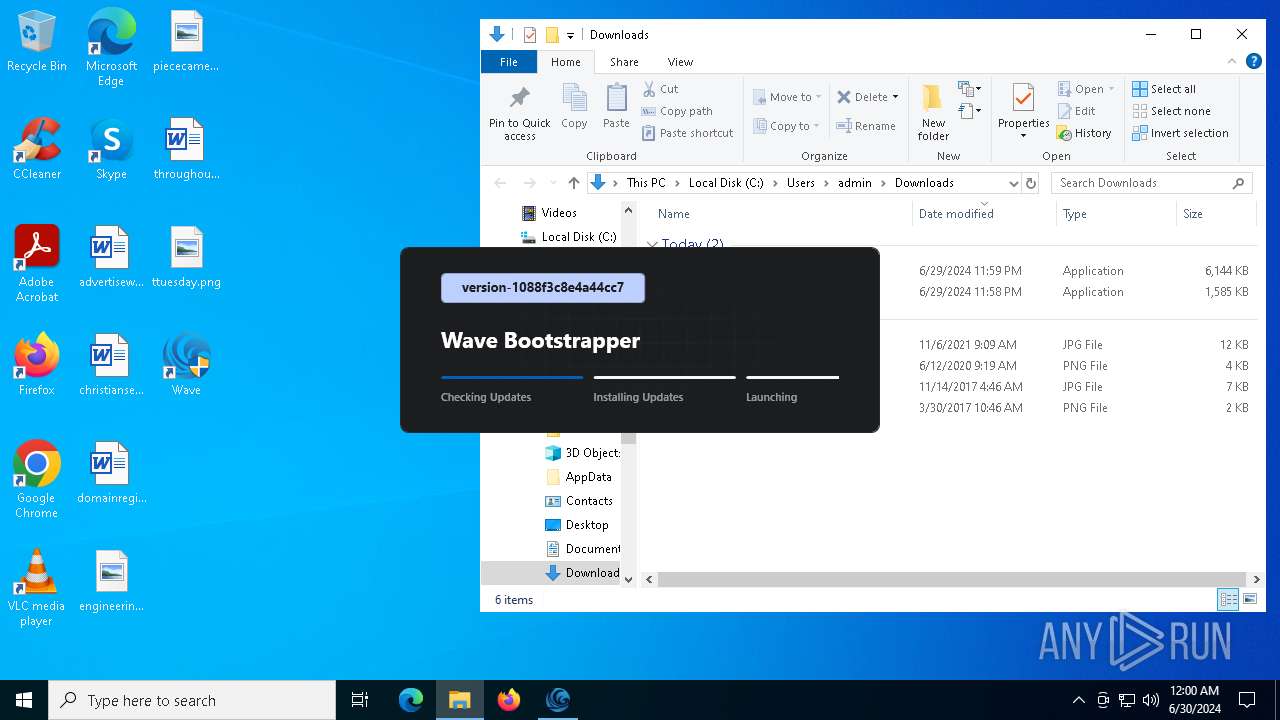
Task: Click Select all in ribbon
Action: [x=1164, y=89]
